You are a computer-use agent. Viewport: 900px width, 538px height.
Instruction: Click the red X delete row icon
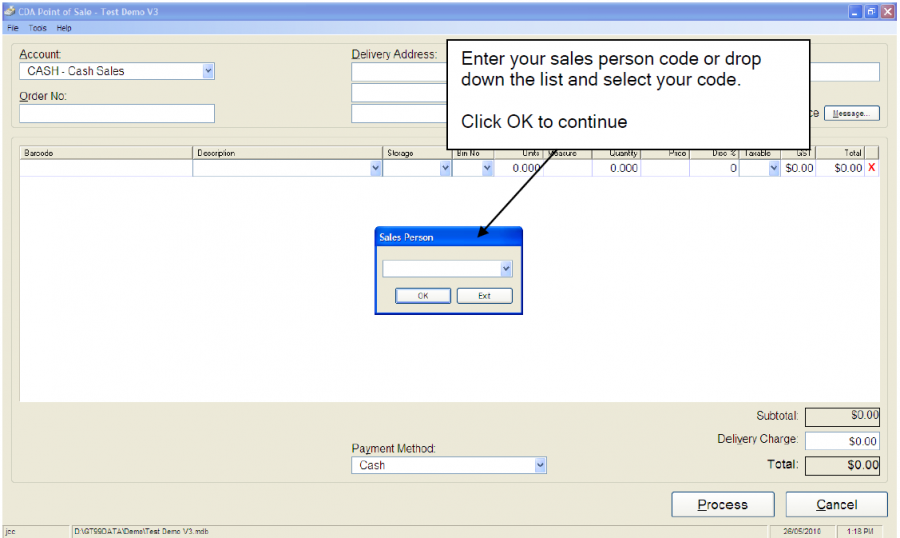[x=871, y=169]
